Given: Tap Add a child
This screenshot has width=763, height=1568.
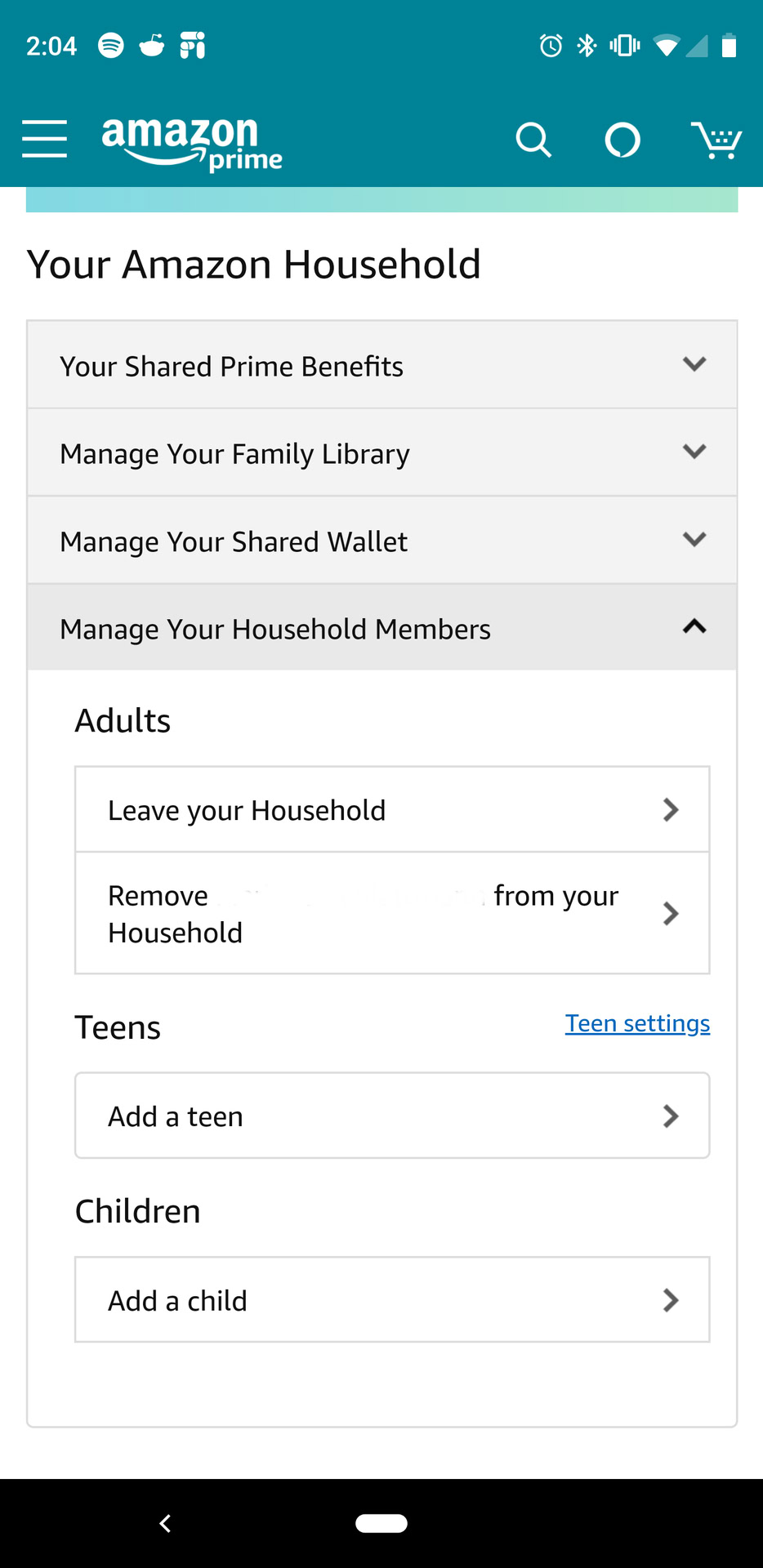Looking at the screenshot, I should click(x=392, y=1299).
